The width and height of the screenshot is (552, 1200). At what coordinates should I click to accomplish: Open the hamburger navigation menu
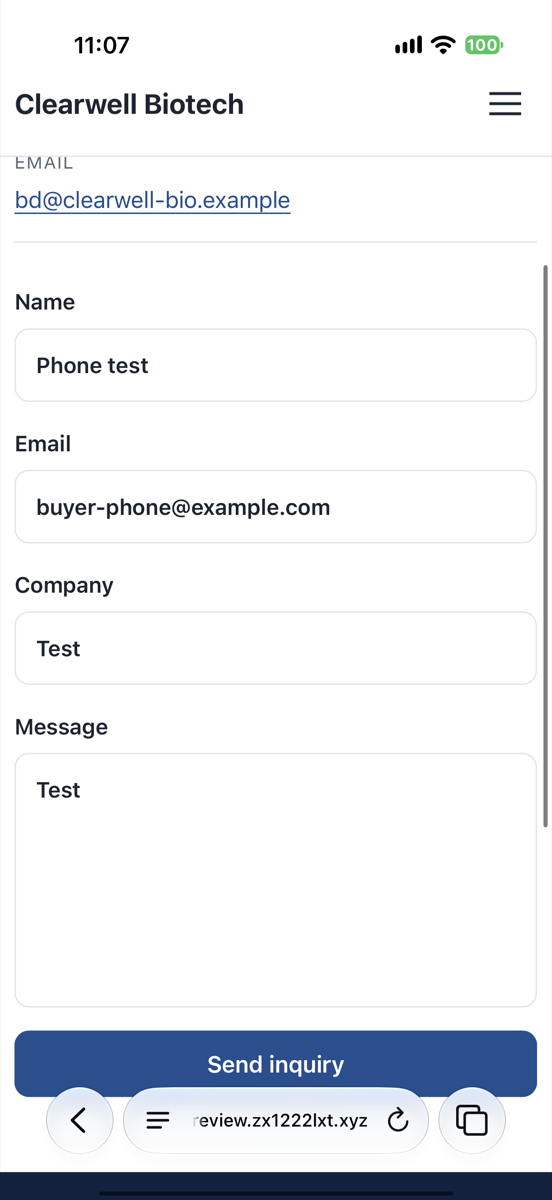[505, 104]
